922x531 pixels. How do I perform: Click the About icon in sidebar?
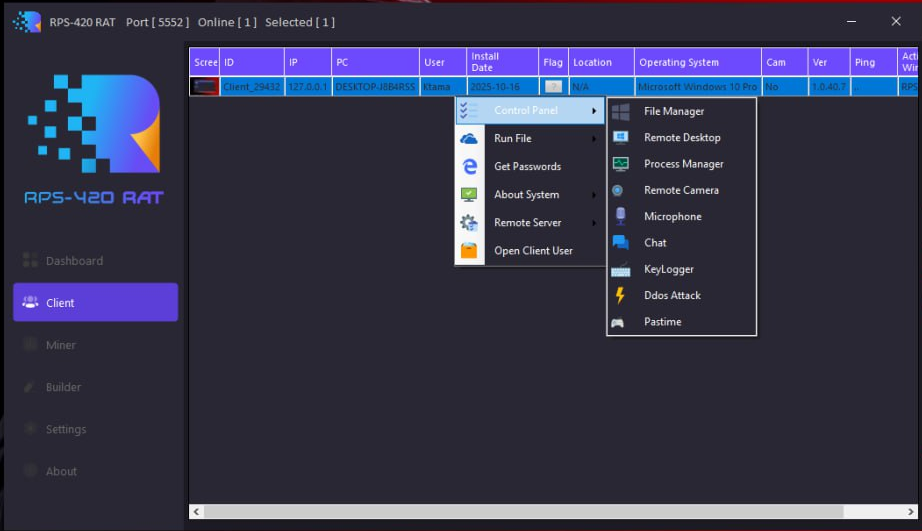(x=30, y=470)
